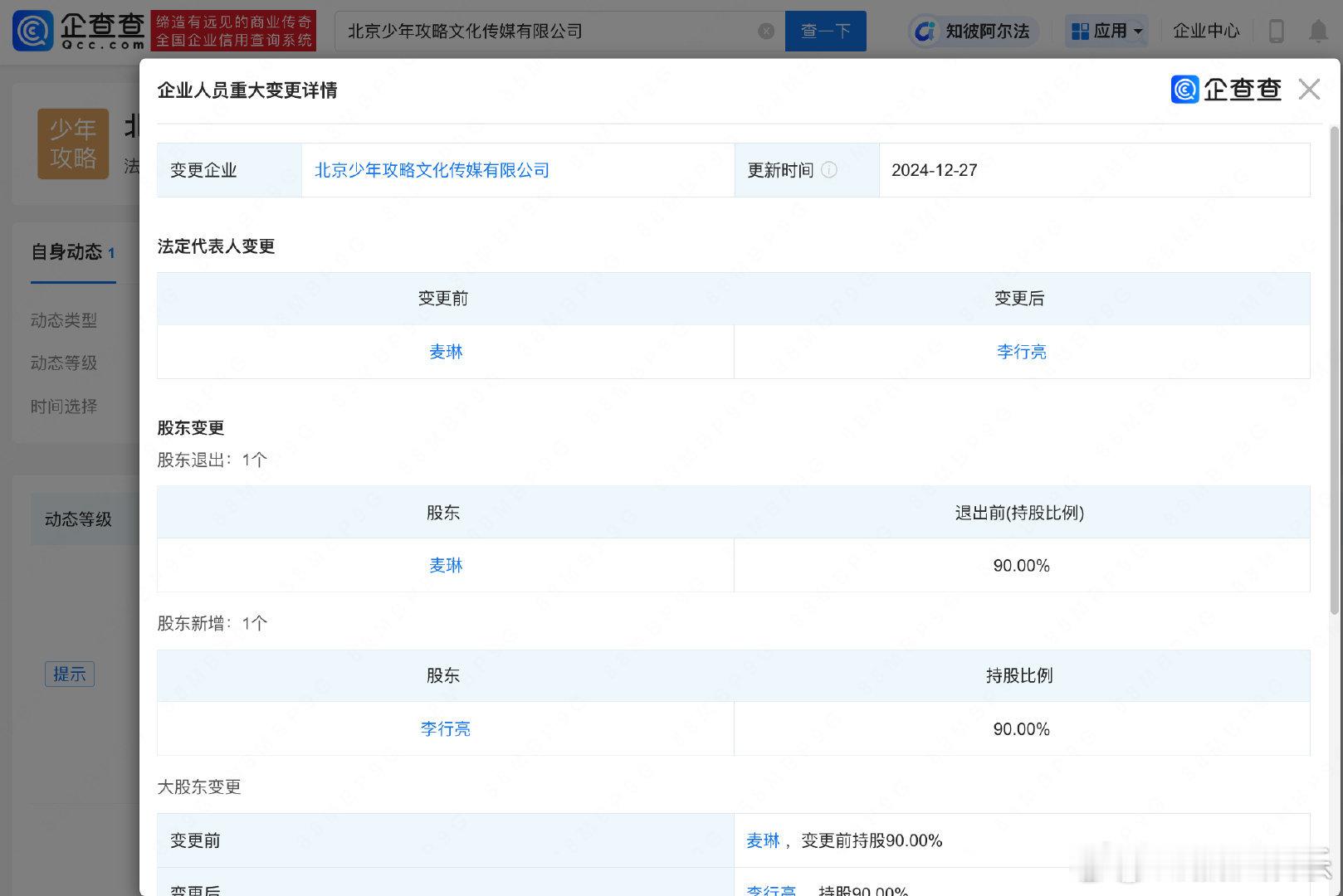Select the 自身动态 tab in background page
Viewport: 1343px width, 896px height.
coord(73,252)
